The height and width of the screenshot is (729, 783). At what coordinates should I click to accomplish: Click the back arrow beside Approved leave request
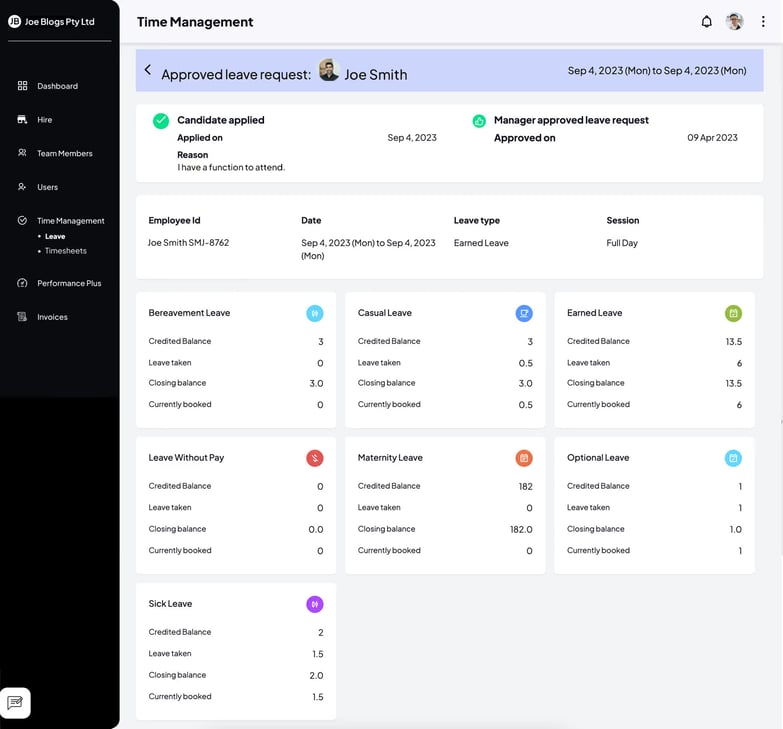point(148,70)
